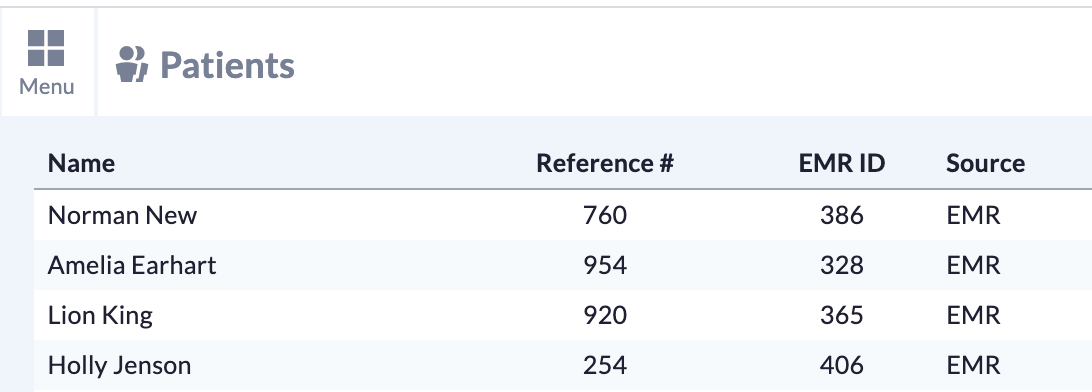Select reference number 254 cell
This screenshot has height=392, width=1092.
pyautogui.click(x=605, y=366)
